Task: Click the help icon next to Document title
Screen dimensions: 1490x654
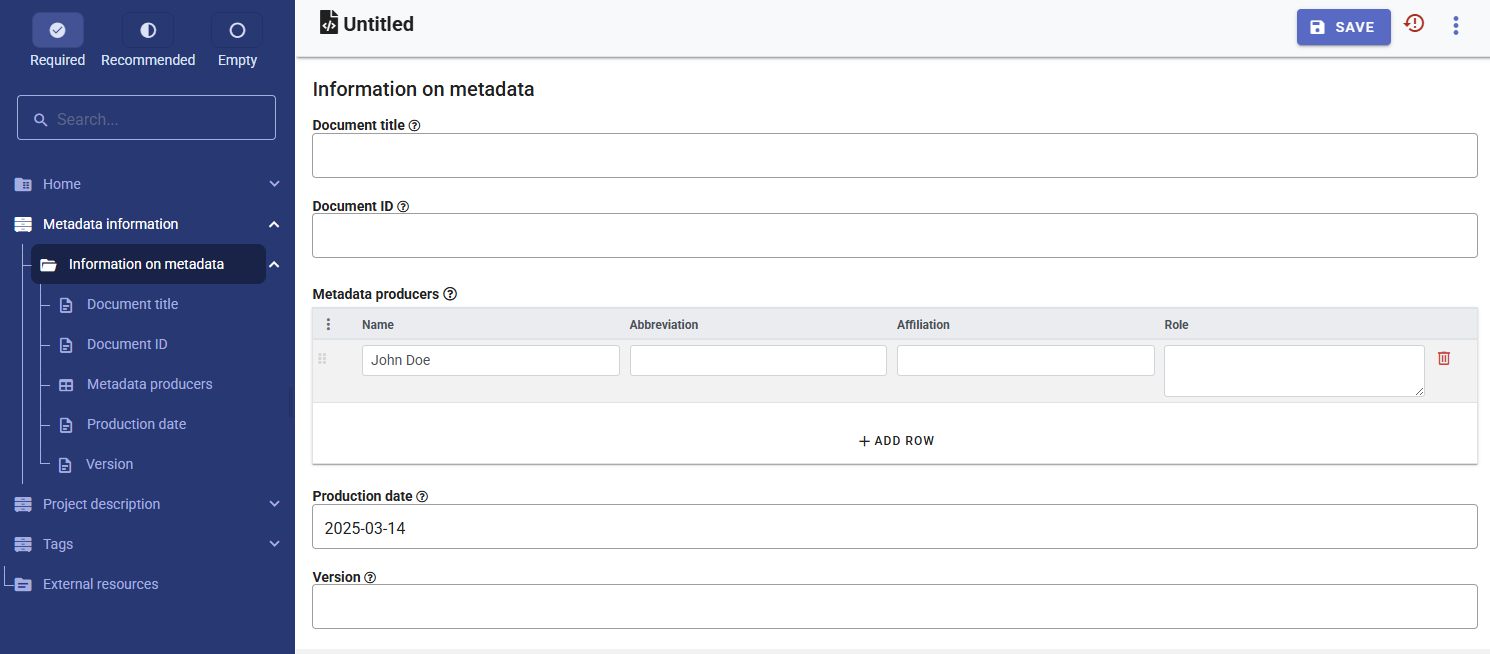Action: click(414, 126)
